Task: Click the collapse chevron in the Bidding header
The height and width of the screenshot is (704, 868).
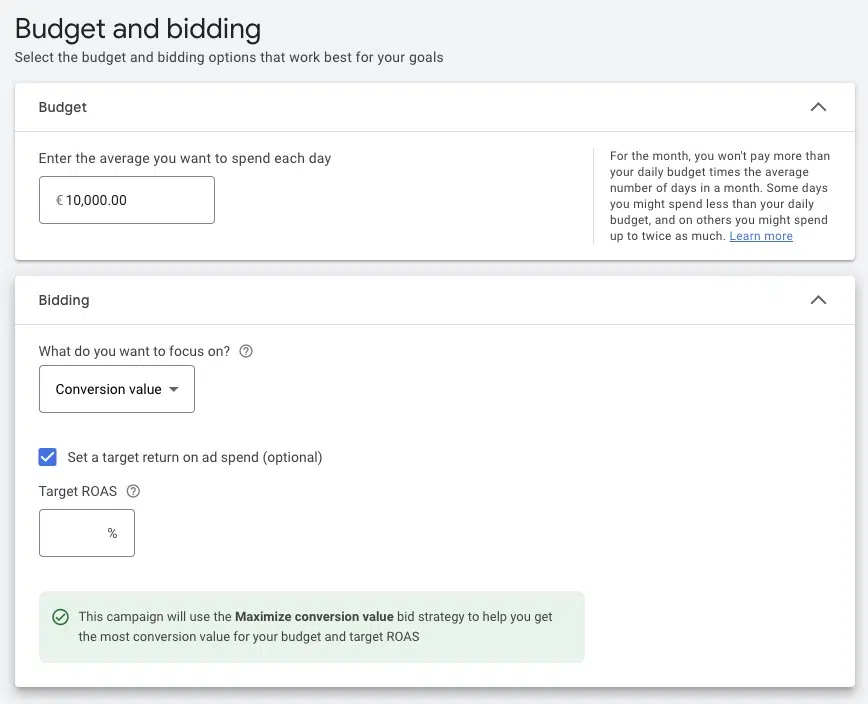Action: coord(818,299)
